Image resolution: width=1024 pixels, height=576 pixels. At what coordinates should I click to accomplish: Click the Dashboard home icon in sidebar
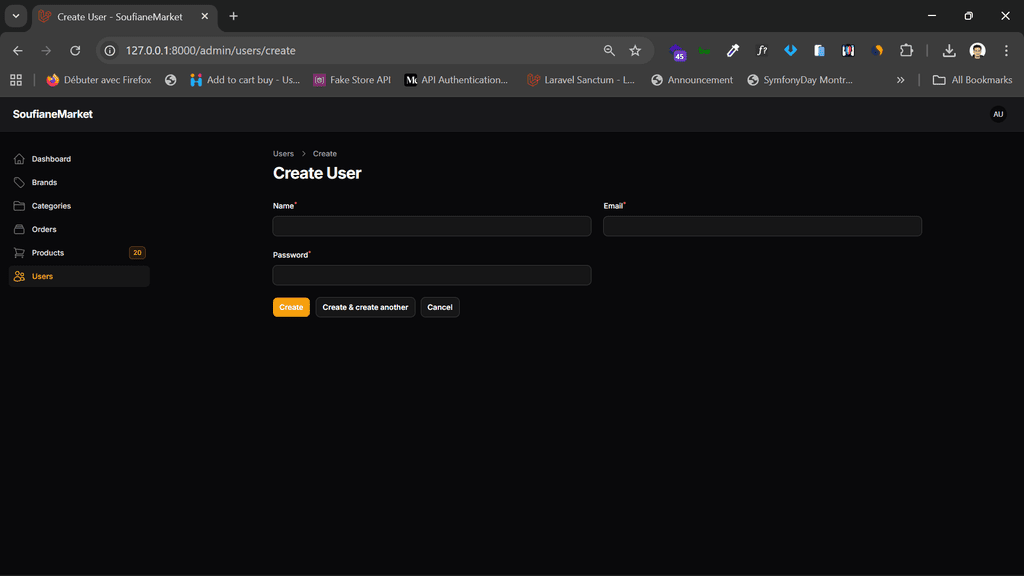click(19, 159)
